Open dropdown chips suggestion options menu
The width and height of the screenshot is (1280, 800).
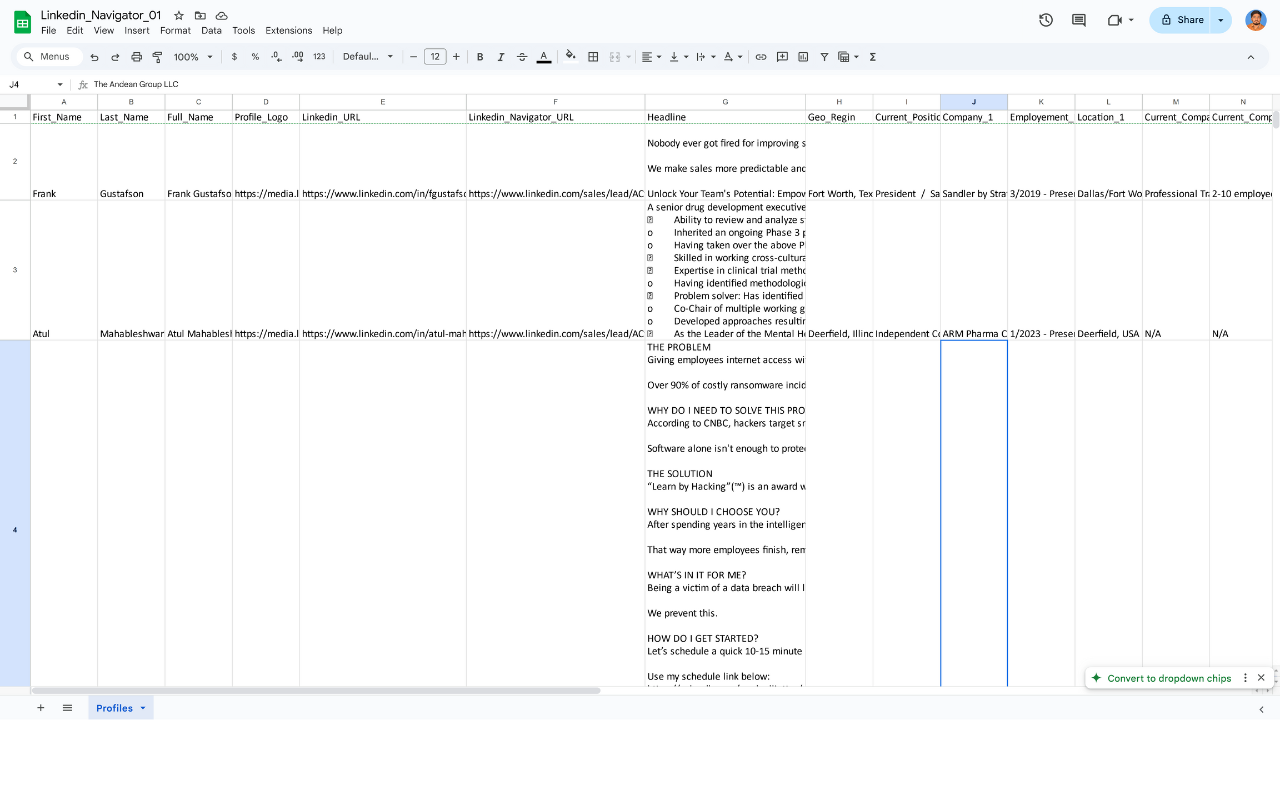(1245, 678)
